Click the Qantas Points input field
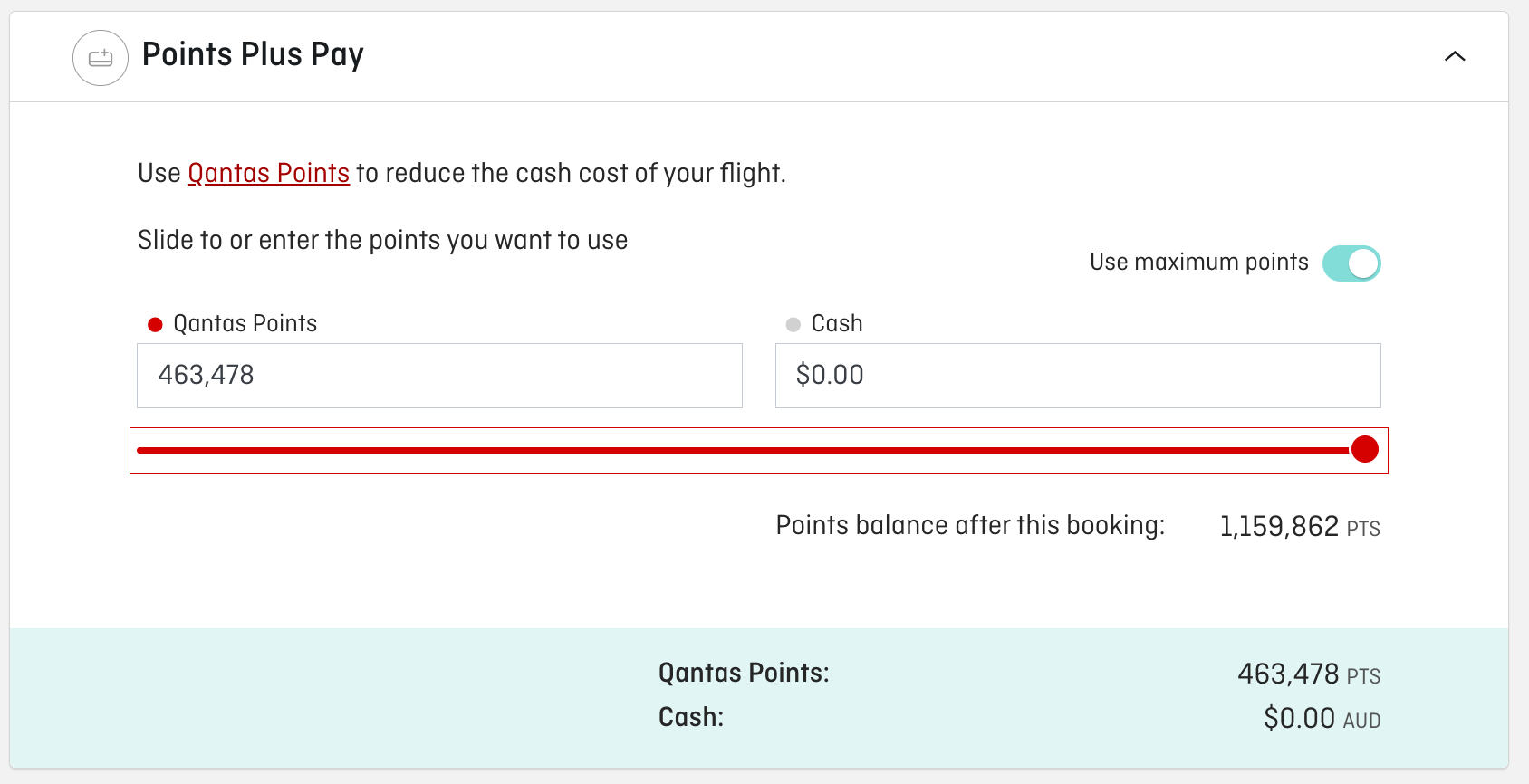The height and width of the screenshot is (784, 1529). click(x=439, y=376)
